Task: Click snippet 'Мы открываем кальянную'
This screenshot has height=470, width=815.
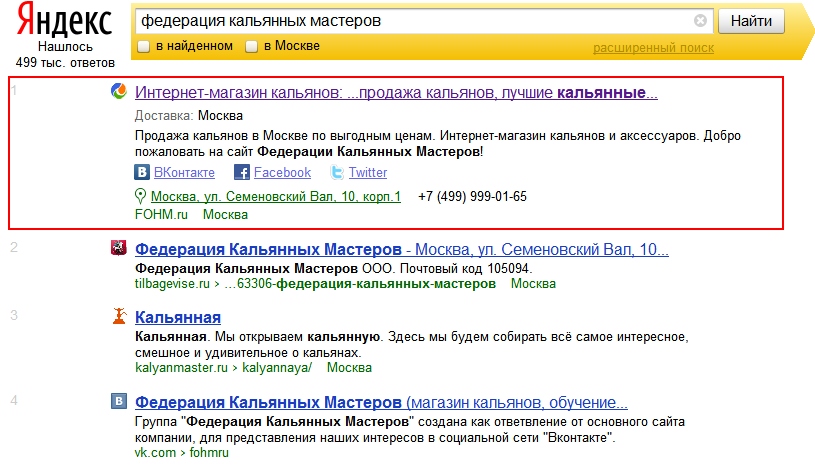Action: coord(299,336)
